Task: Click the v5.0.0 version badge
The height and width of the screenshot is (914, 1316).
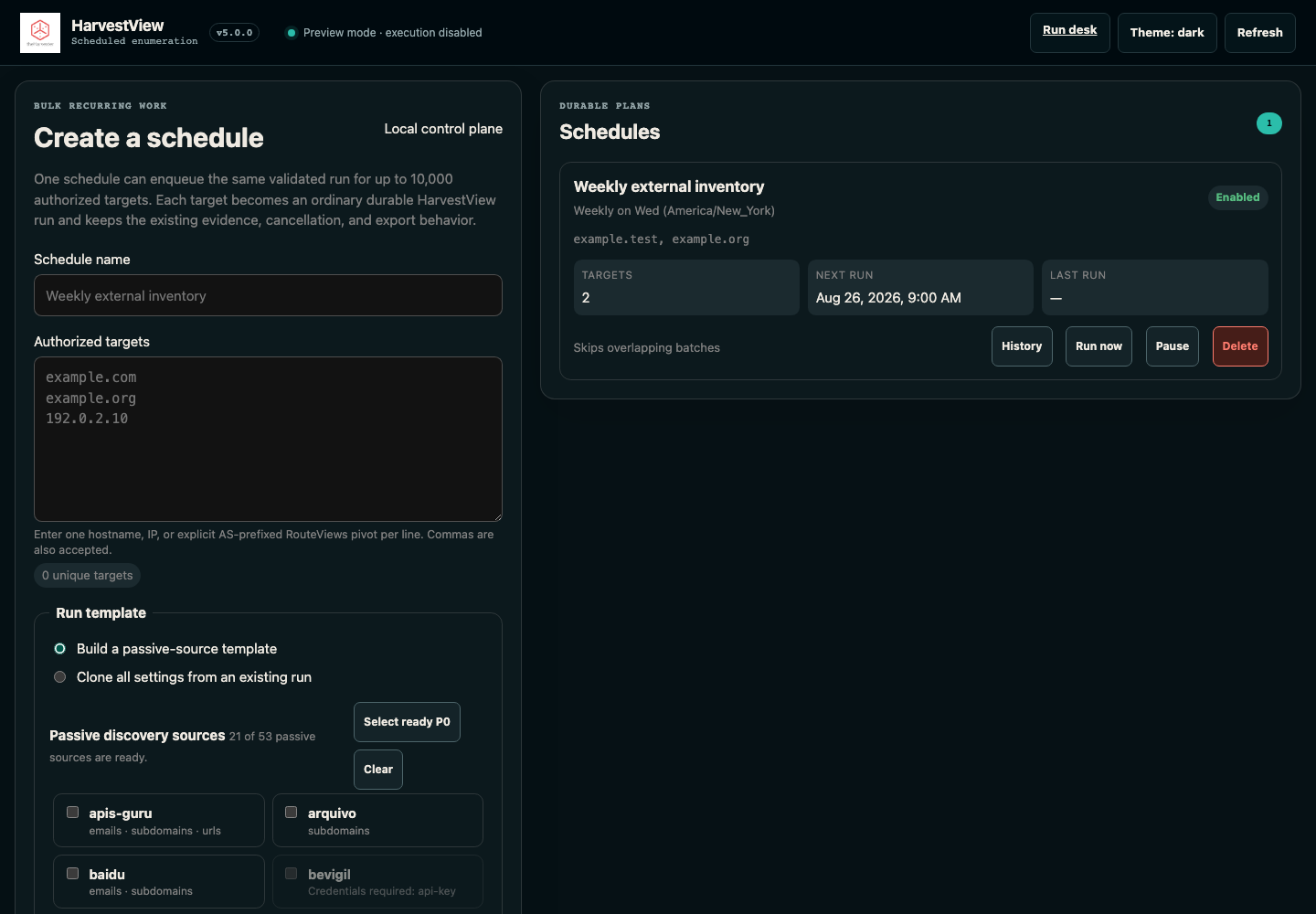Action: click(x=234, y=33)
